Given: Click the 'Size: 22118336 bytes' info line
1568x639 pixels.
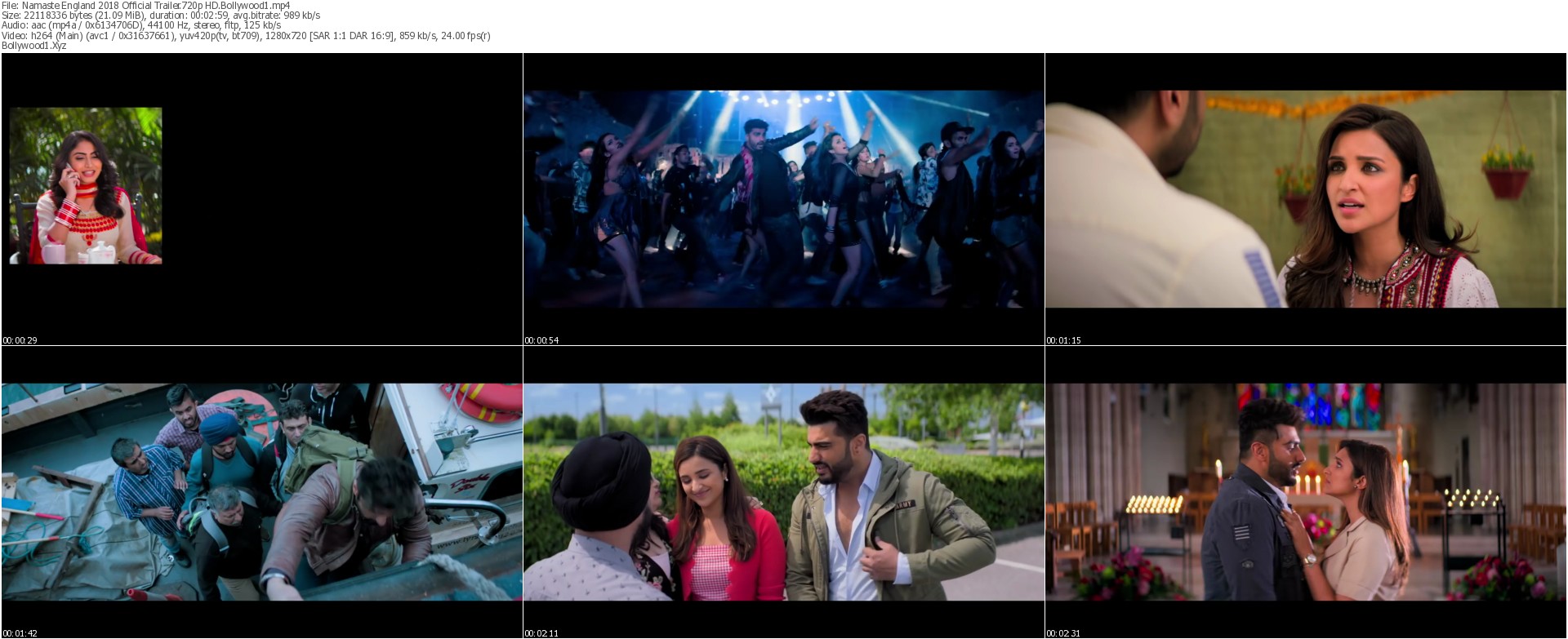Looking at the screenshot, I should [161, 16].
